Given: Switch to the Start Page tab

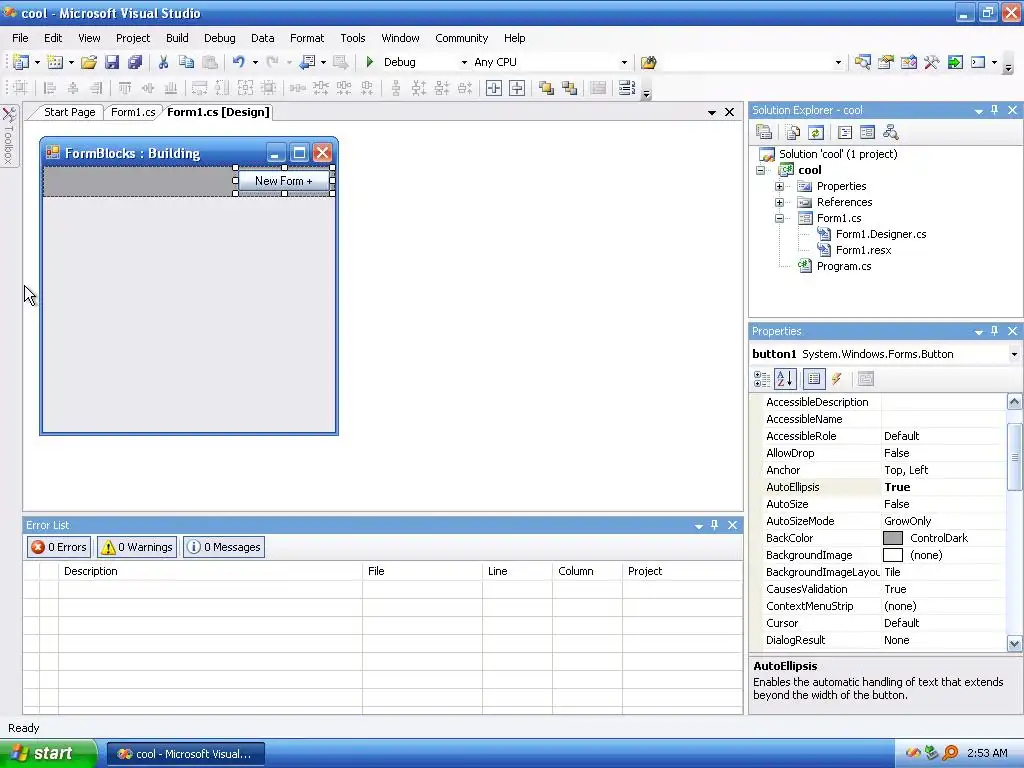Looking at the screenshot, I should pyautogui.click(x=69, y=112).
